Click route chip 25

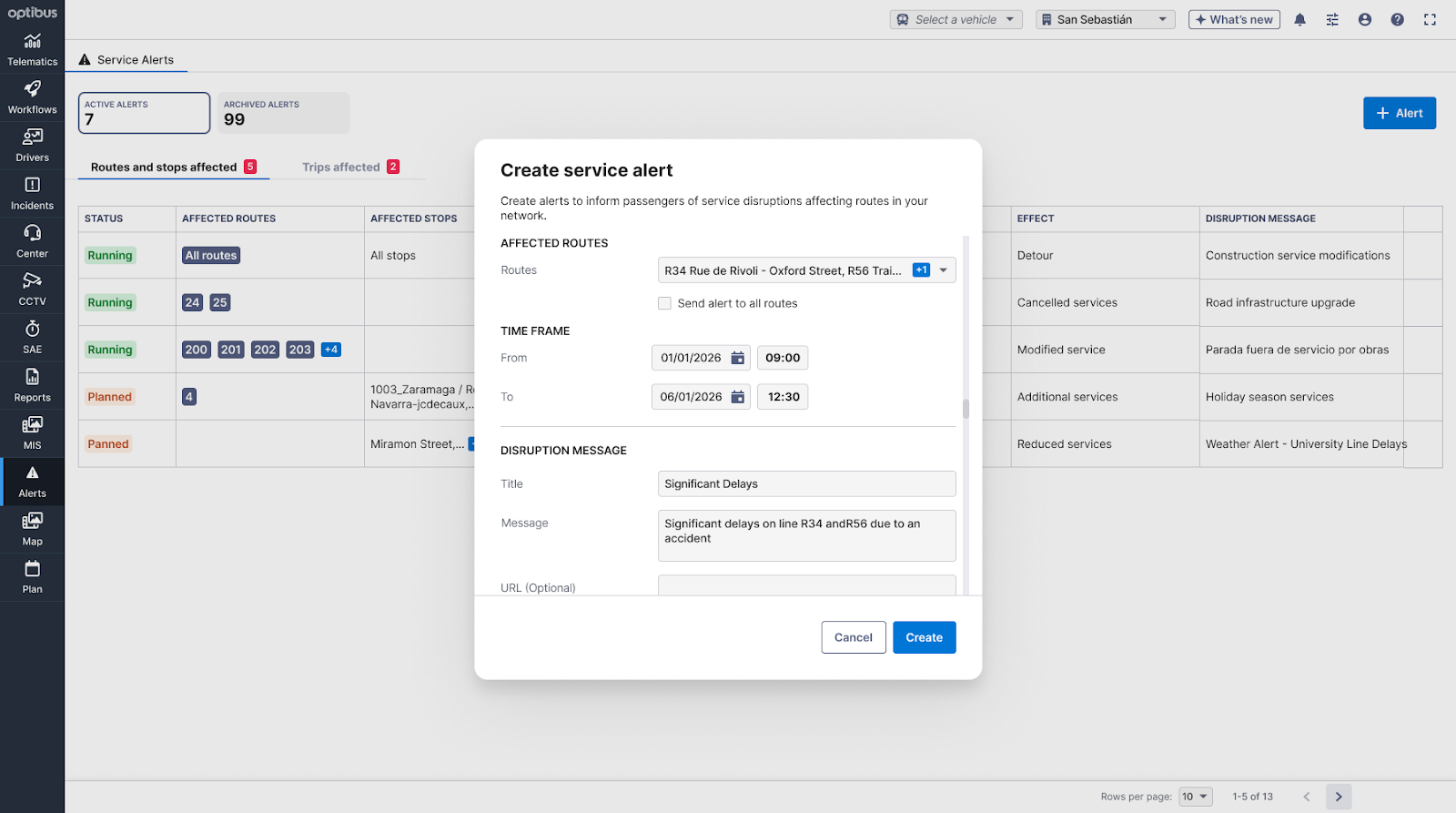click(220, 302)
